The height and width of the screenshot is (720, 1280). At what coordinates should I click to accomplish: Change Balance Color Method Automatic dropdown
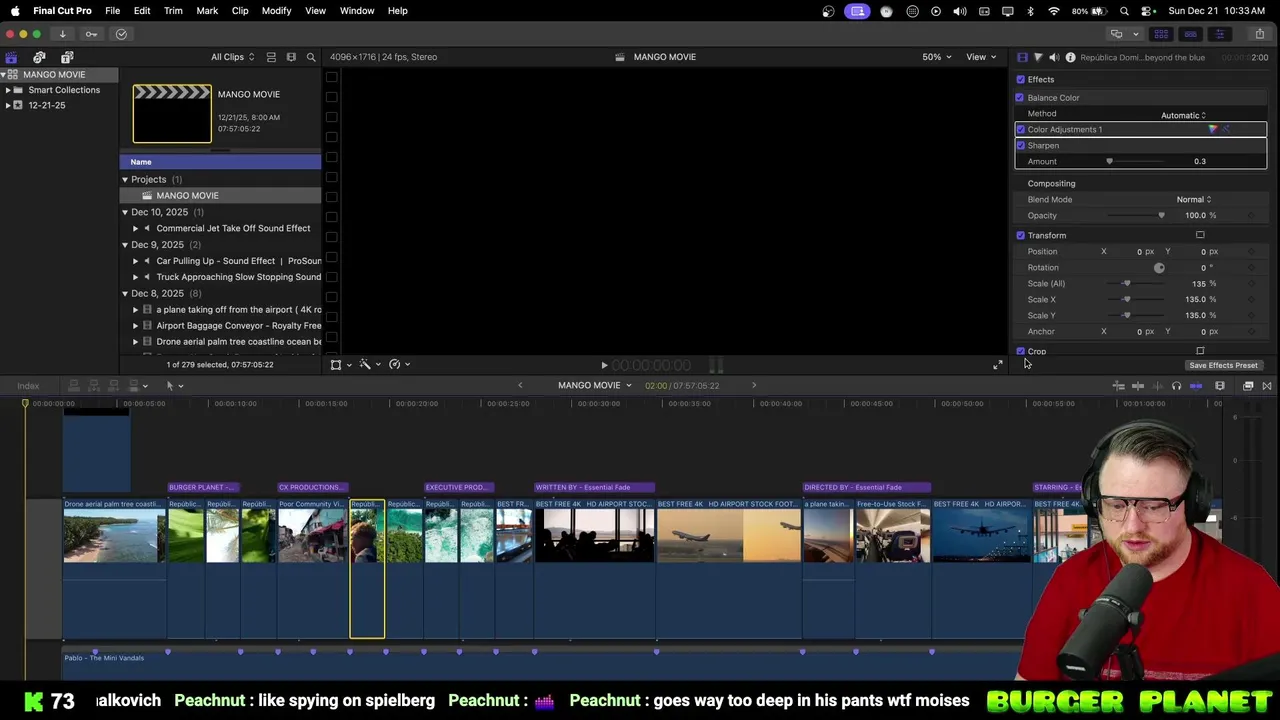(x=1183, y=115)
